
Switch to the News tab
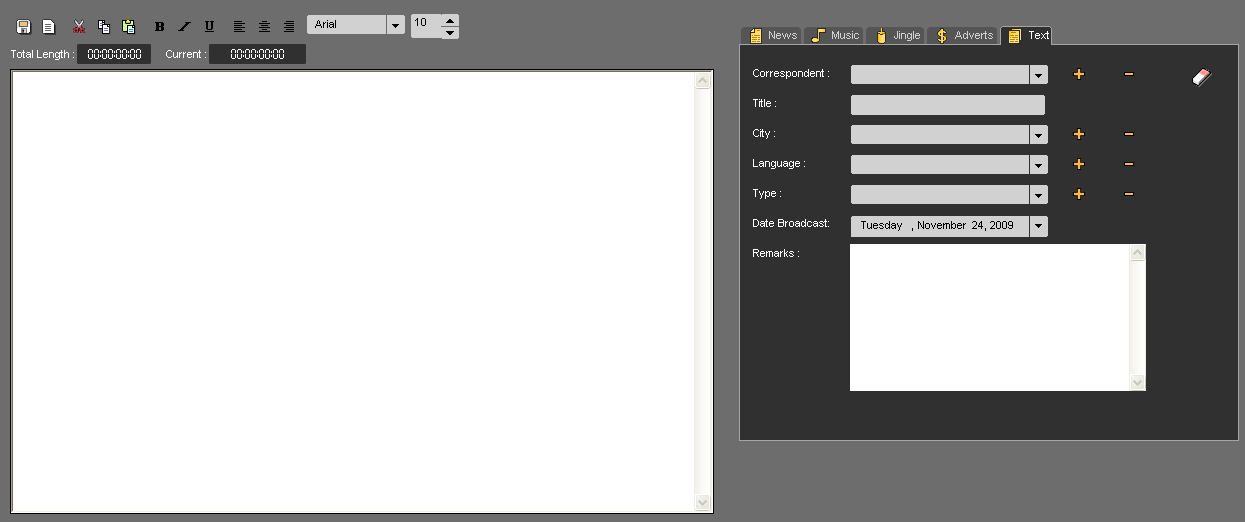click(x=773, y=35)
